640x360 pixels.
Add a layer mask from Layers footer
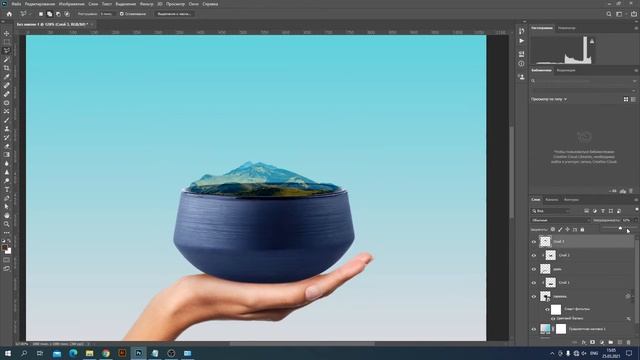tap(593, 342)
